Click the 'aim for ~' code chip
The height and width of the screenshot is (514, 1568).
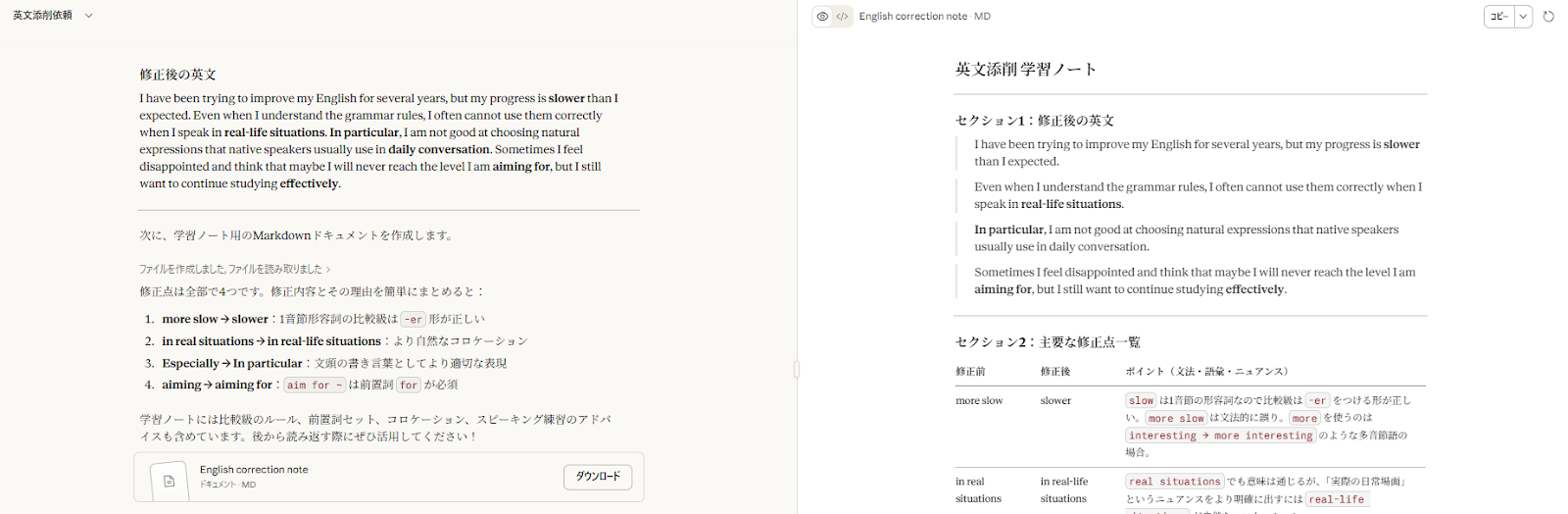315,385
